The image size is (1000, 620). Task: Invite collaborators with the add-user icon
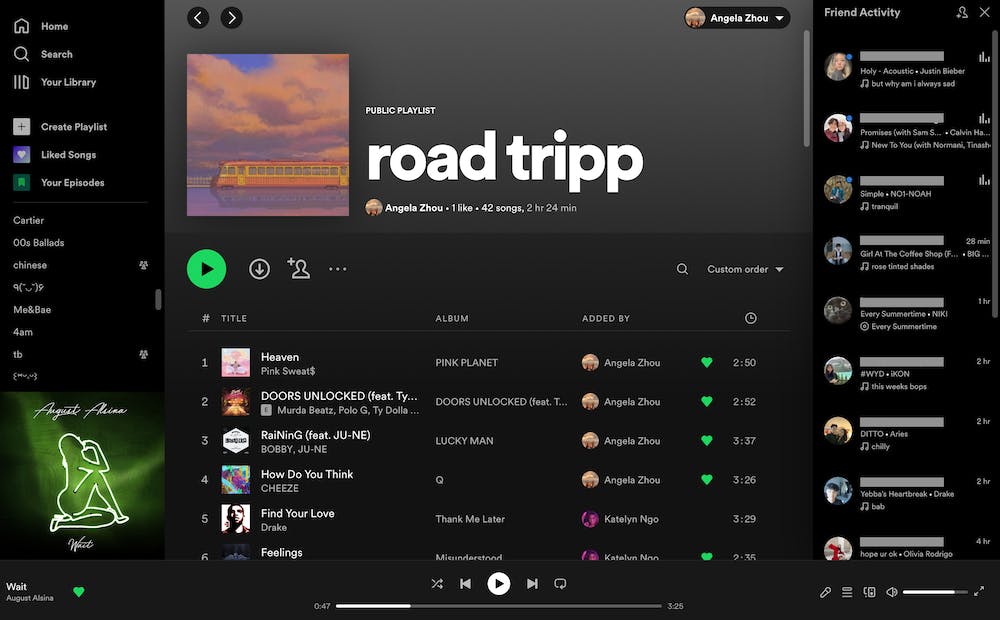pyautogui.click(x=298, y=269)
